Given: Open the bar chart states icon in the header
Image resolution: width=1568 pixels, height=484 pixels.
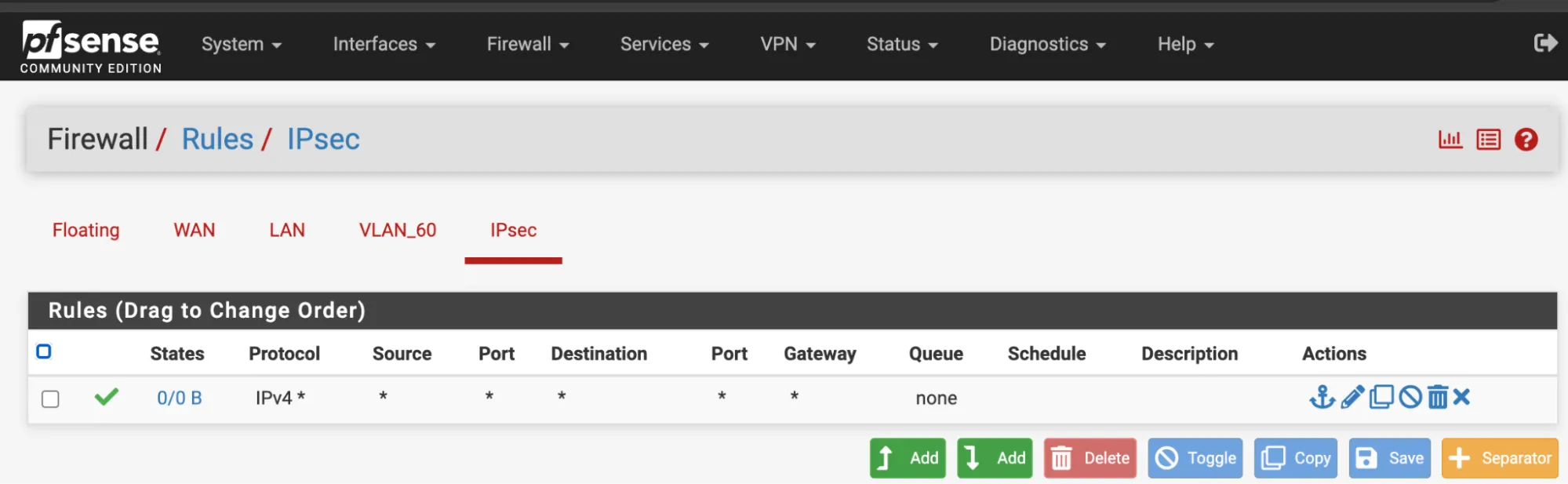Looking at the screenshot, I should click(1450, 139).
